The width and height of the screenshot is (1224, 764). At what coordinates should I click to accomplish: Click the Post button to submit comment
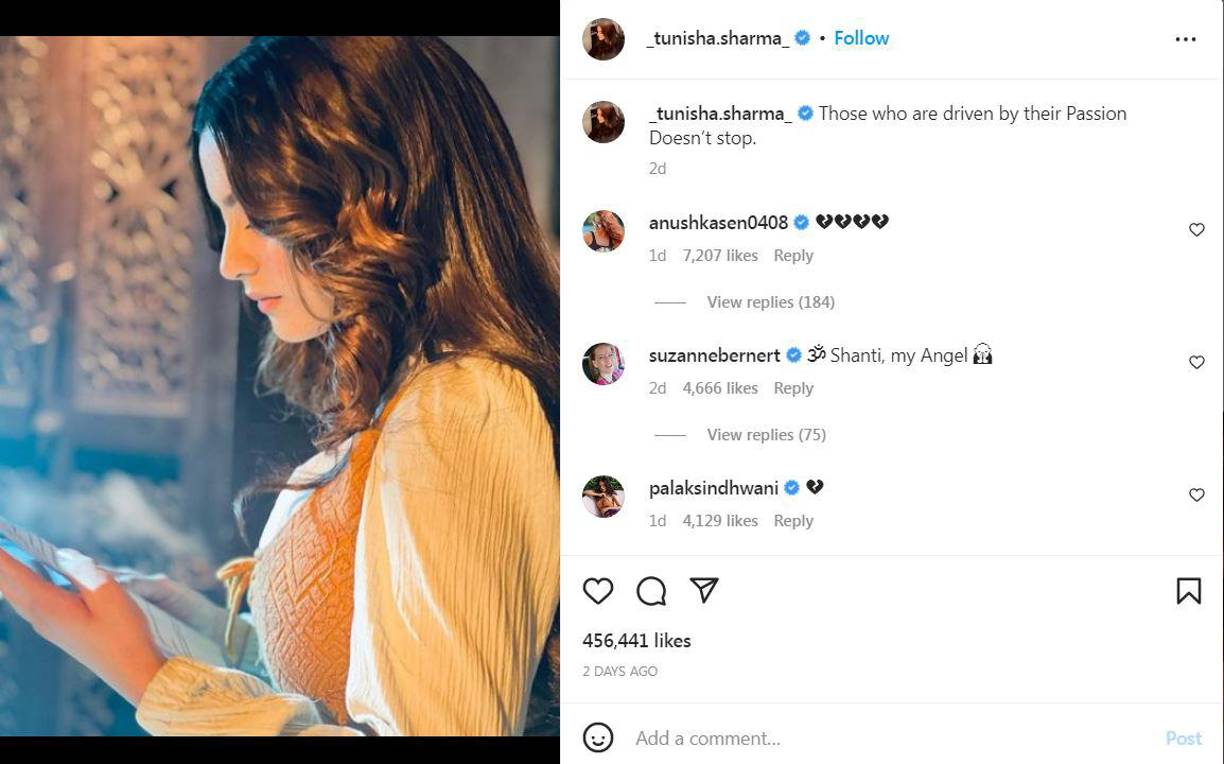point(1183,738)
